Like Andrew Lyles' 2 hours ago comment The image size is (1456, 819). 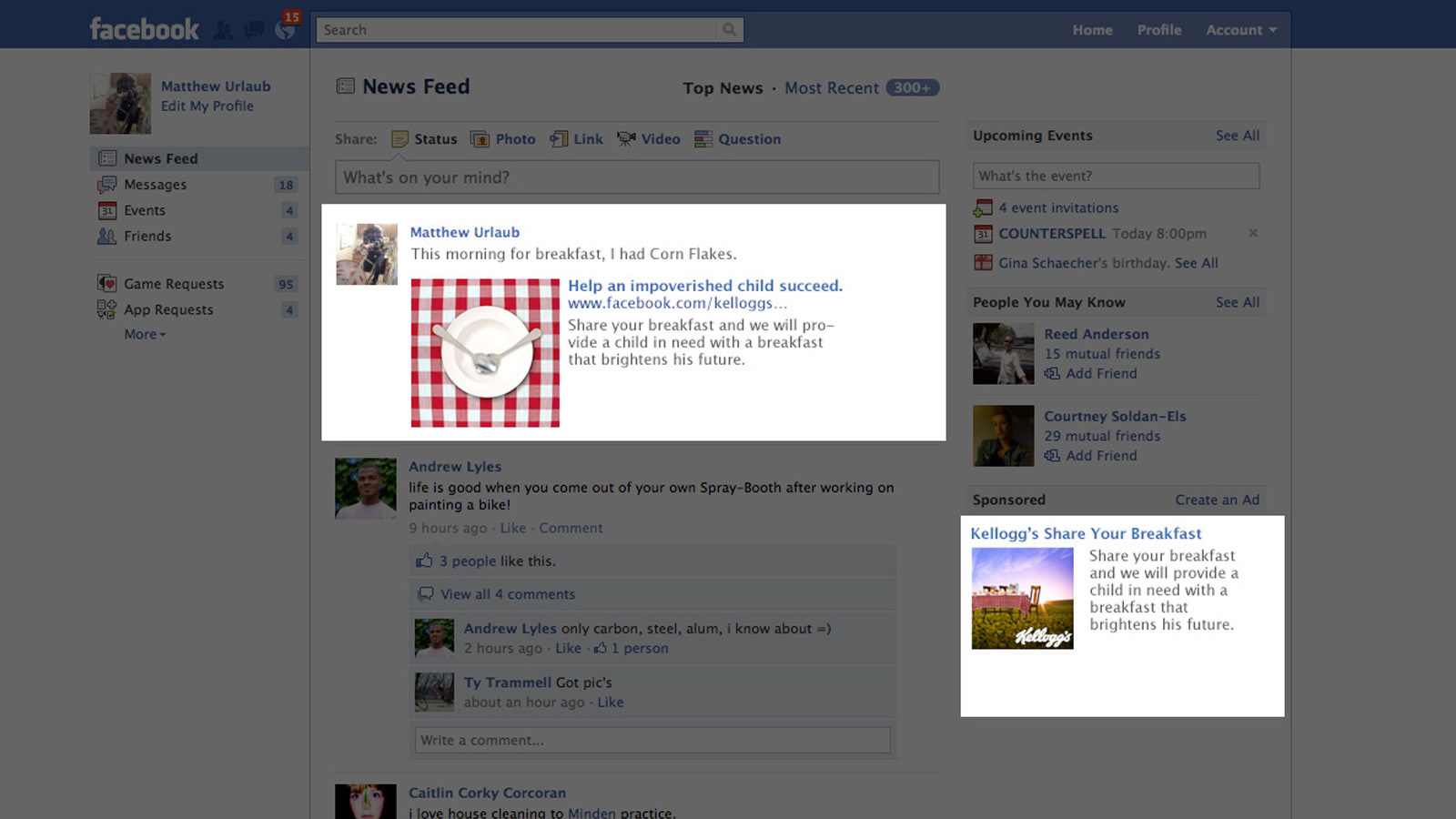coord(568,649)
